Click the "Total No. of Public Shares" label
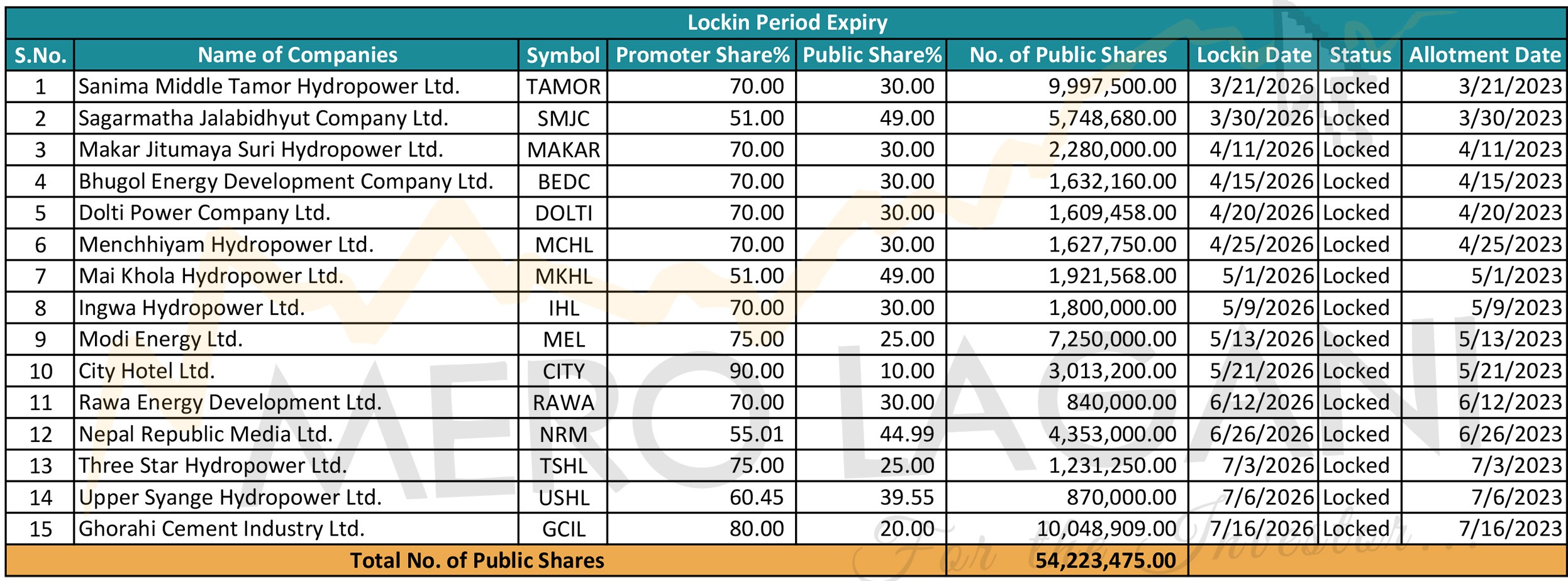Screen dimensions: 1568x581 477,561
